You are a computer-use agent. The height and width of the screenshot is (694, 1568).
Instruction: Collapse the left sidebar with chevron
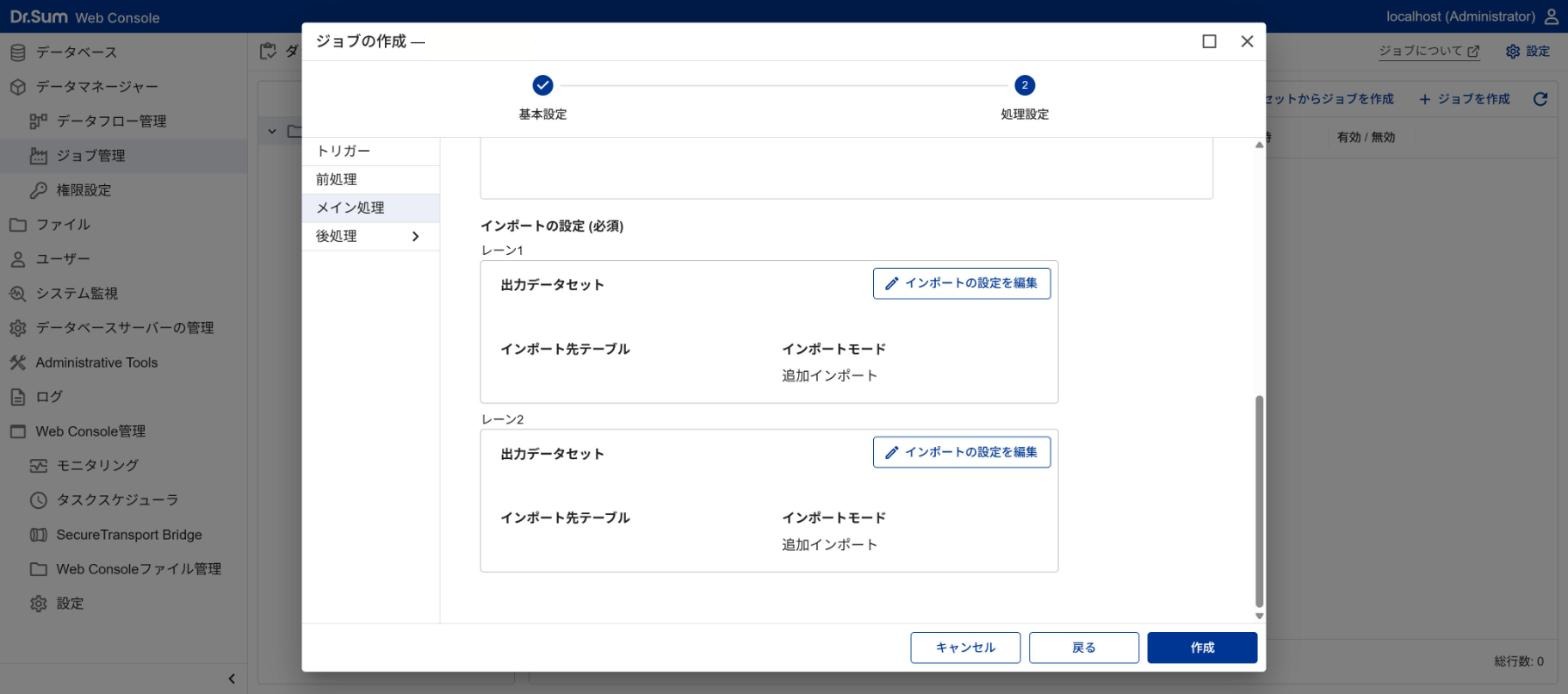[x=231, y=678]
